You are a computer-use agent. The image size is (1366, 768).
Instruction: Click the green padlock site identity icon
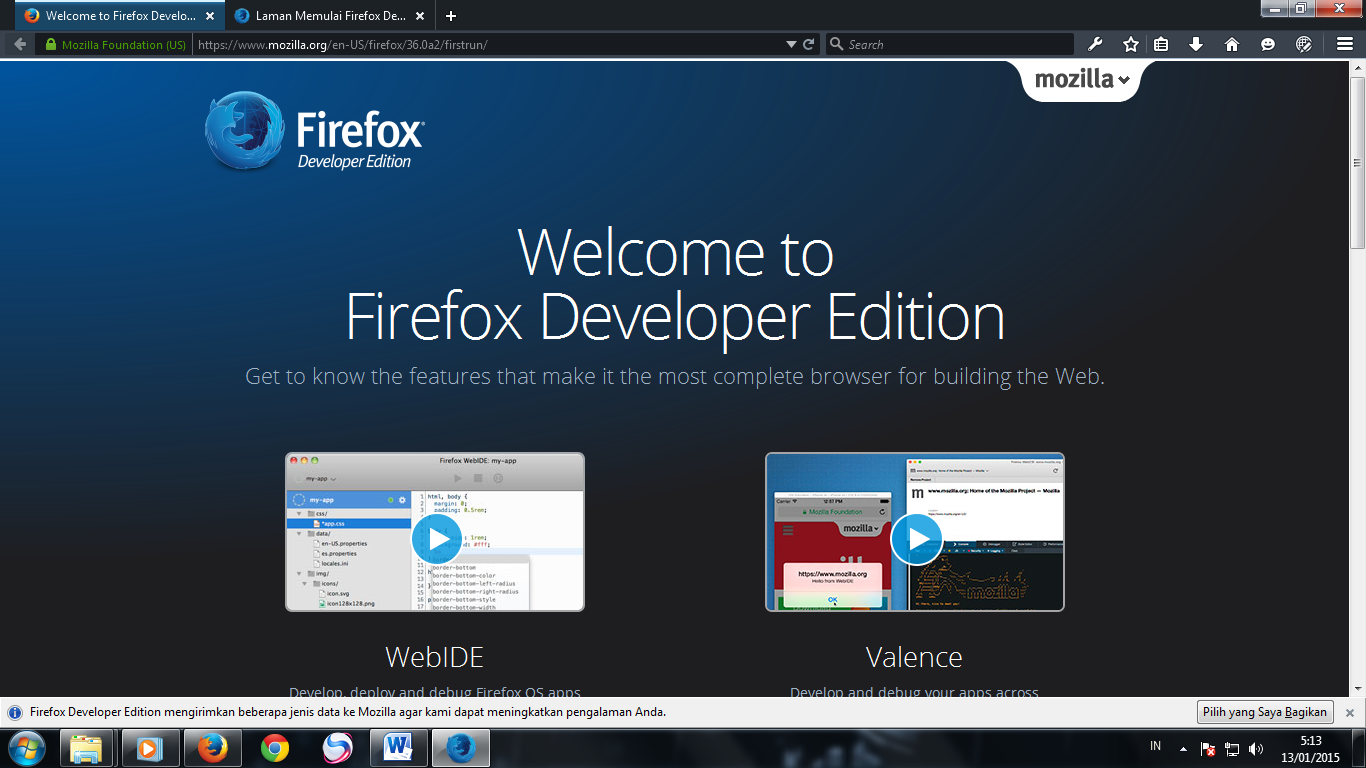click(50, 44)
